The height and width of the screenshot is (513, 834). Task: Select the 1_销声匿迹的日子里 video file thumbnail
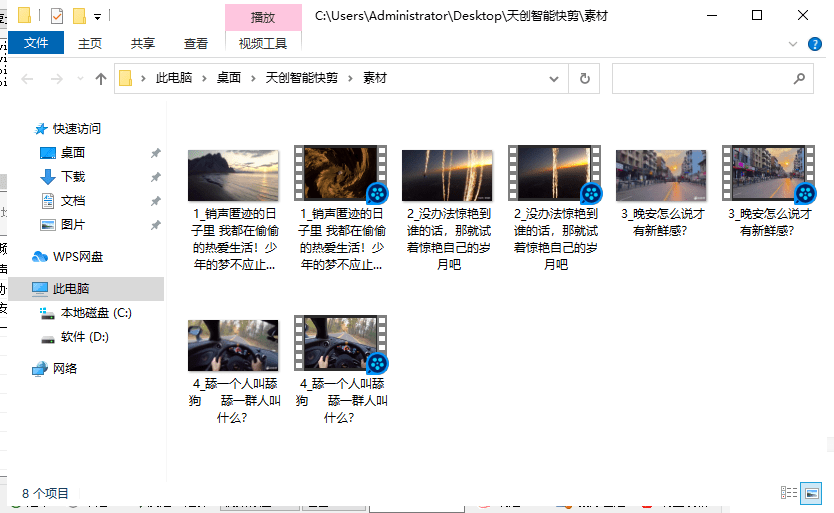(x=340, y=173)
